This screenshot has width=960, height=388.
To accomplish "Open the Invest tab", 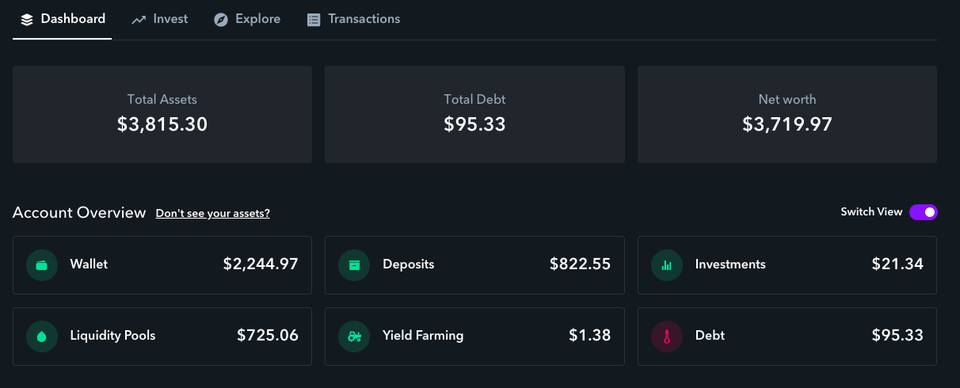I will coord(160,19).
